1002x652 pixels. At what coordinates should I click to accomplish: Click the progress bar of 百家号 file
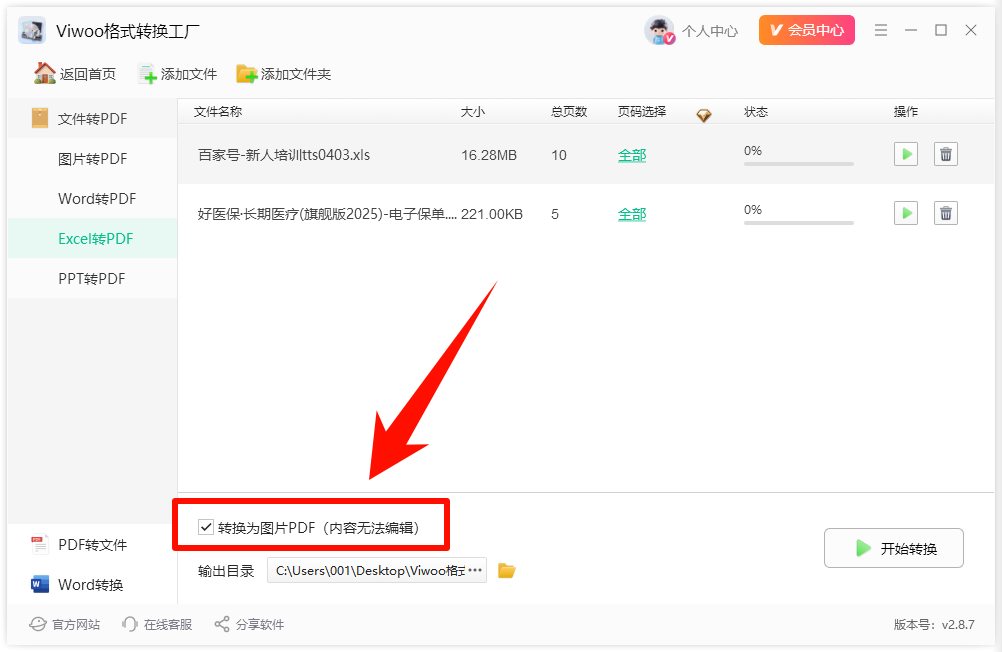pos(799,164)
